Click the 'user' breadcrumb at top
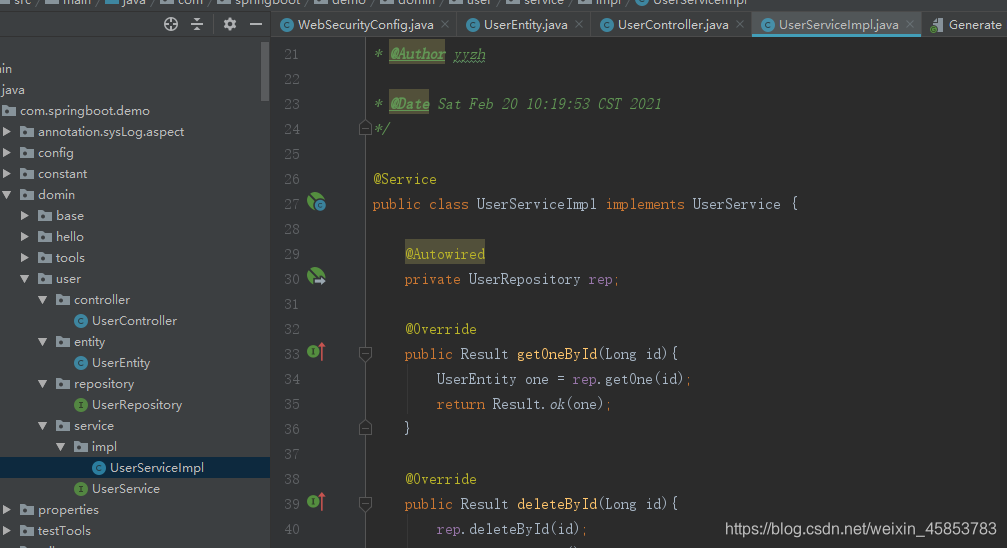 478,3
